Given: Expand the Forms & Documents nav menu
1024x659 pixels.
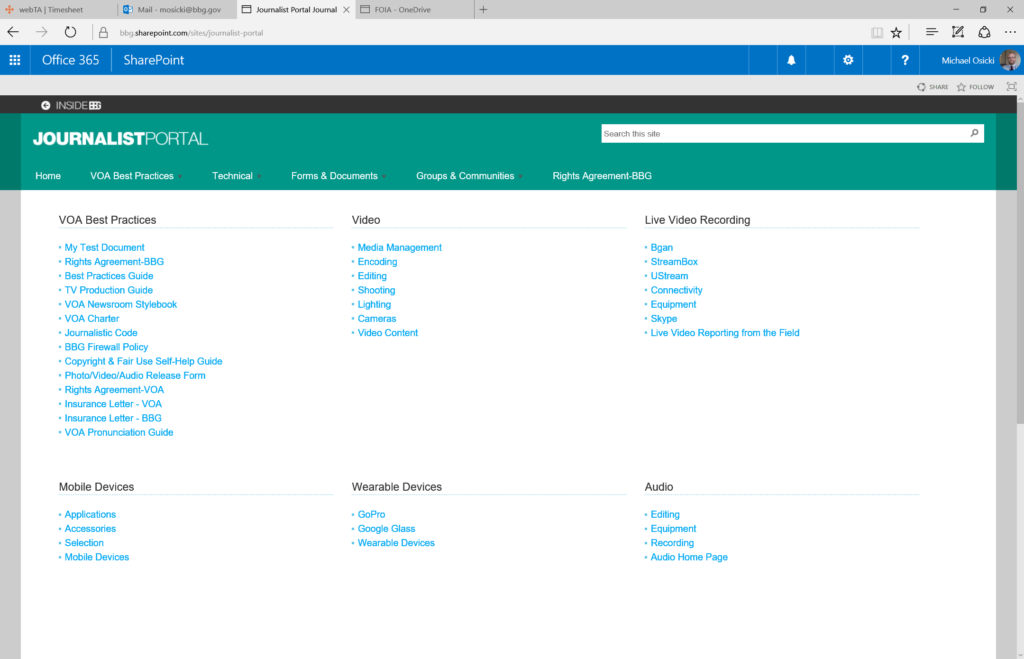Looking at the screenshot, I should (335, 176).
